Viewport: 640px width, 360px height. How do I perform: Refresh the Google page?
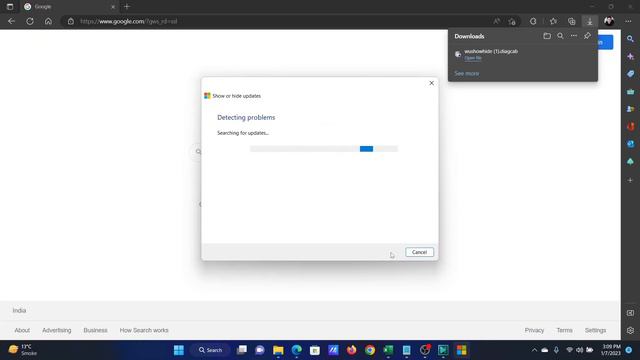[x=30, y=21]
